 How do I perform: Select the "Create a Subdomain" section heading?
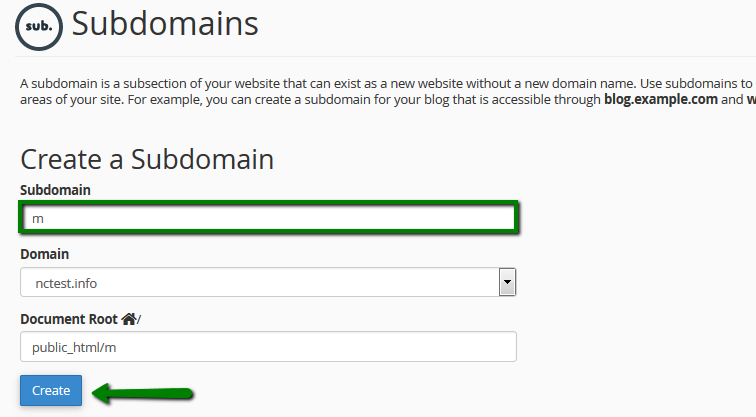[x=147, y=160]
